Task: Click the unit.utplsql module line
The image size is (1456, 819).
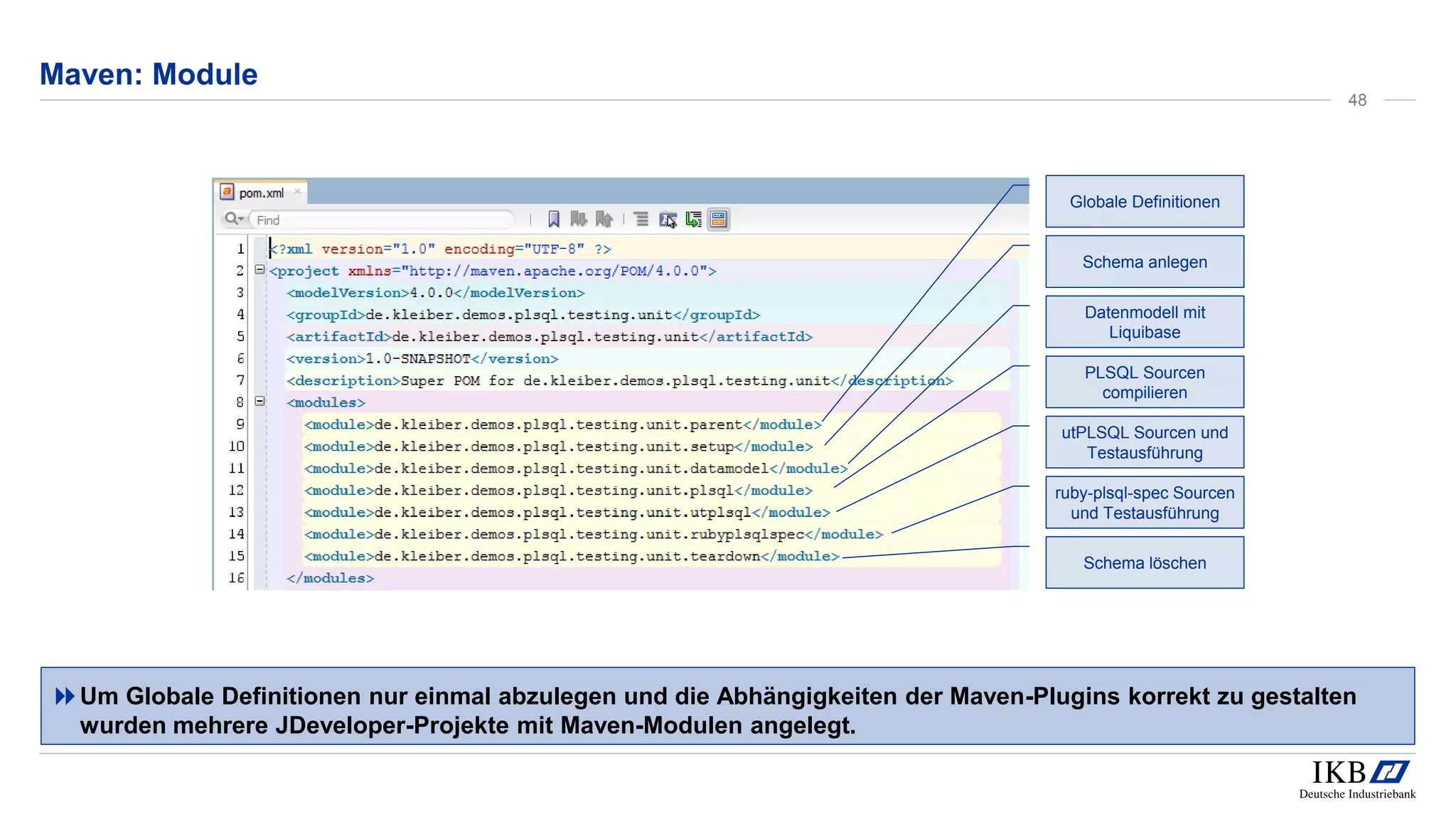Action: pyautogui.click(x=567, y=513)
